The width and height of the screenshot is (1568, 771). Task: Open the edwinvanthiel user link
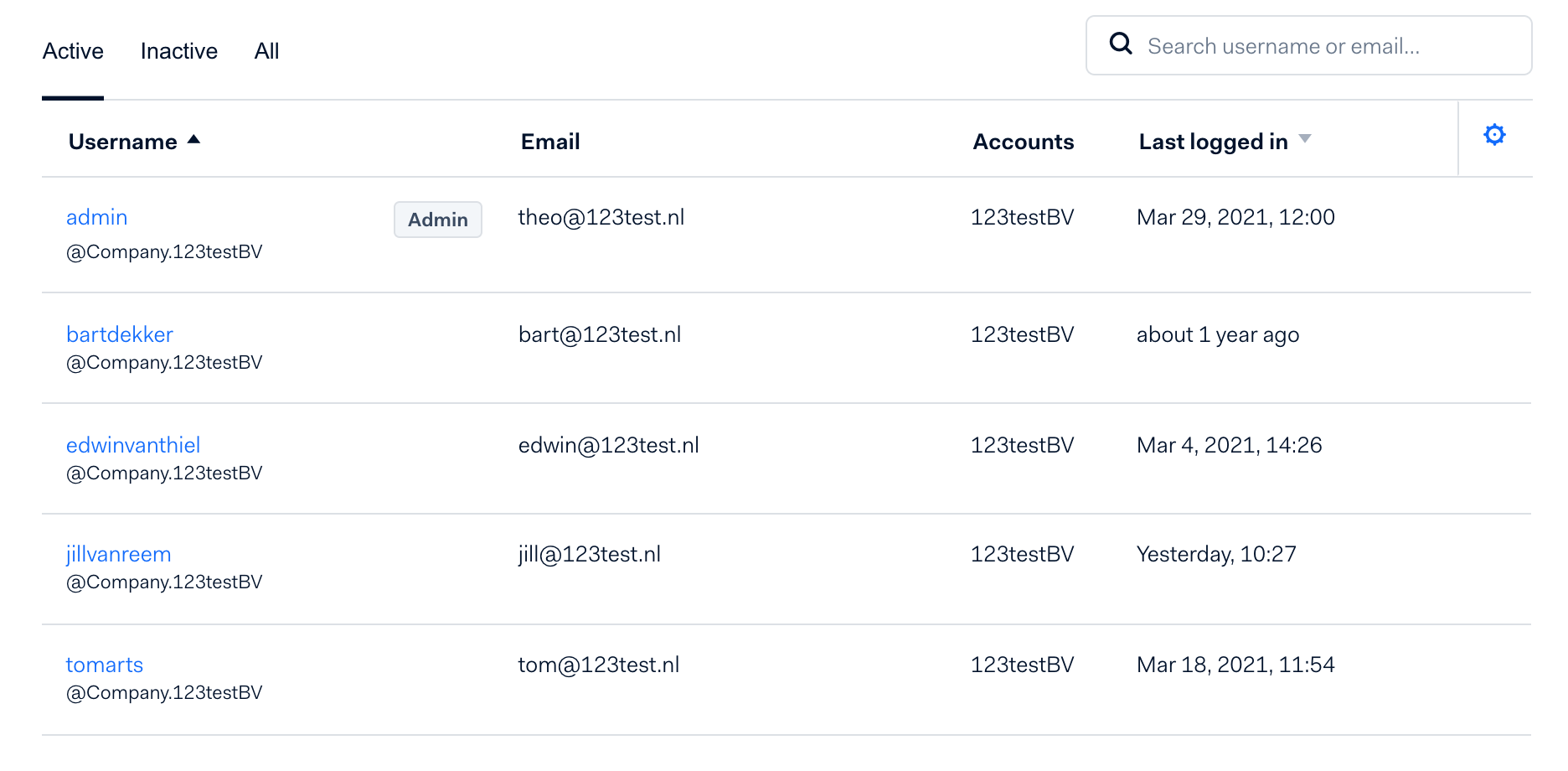pos(133,445)
